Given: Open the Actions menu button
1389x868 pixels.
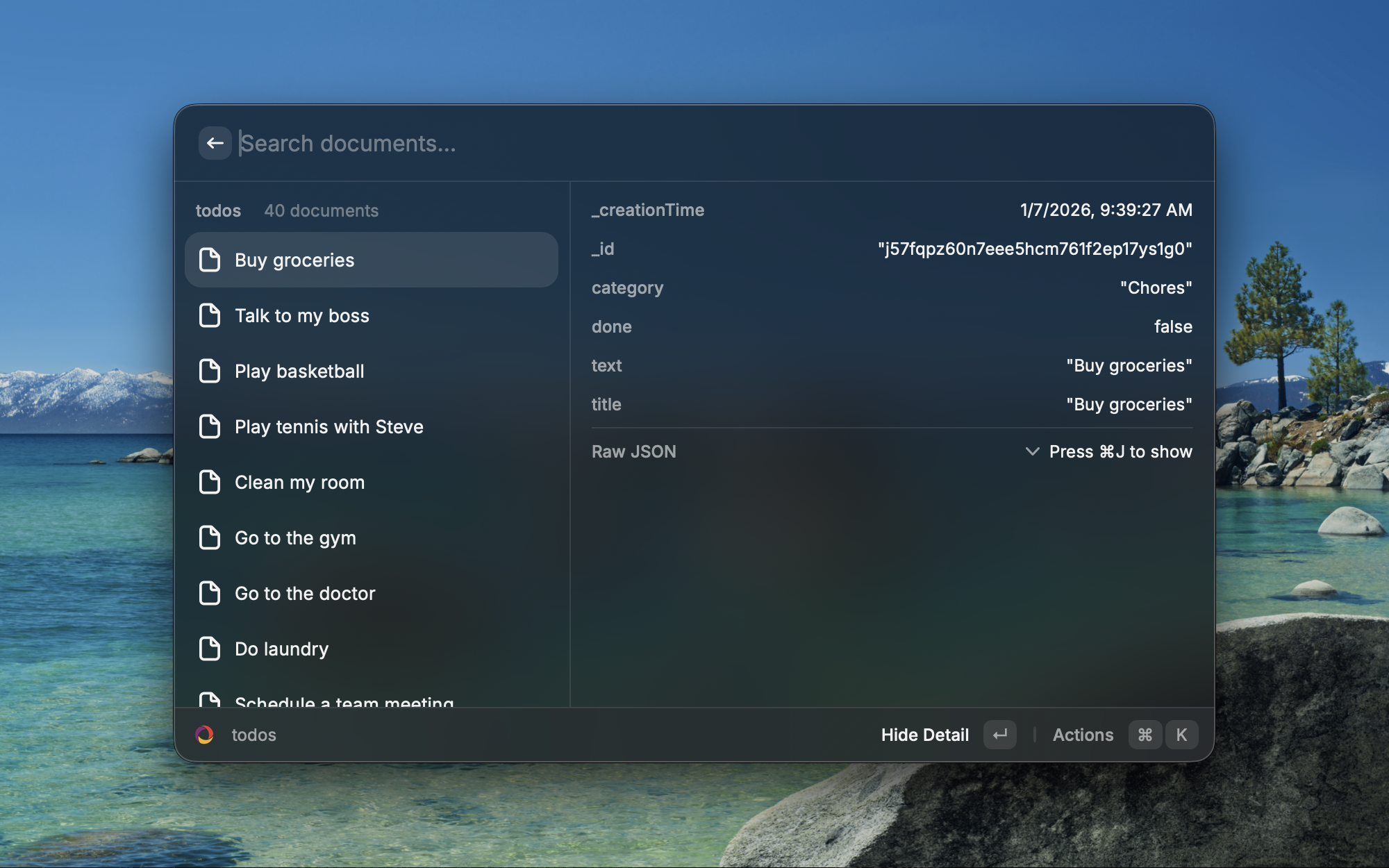Looking at the screenshot, I should tap(1082, 735).
